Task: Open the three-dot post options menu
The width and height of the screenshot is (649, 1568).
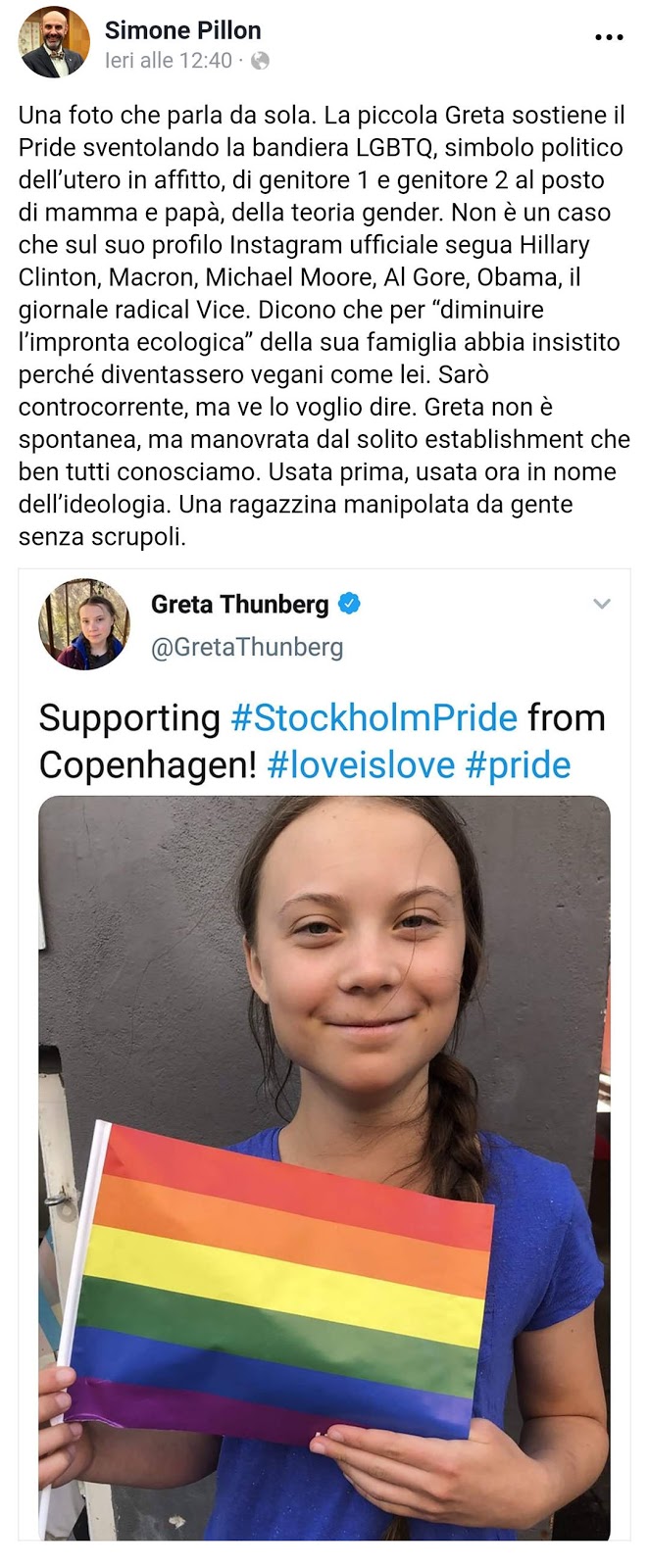Action: 609,38
